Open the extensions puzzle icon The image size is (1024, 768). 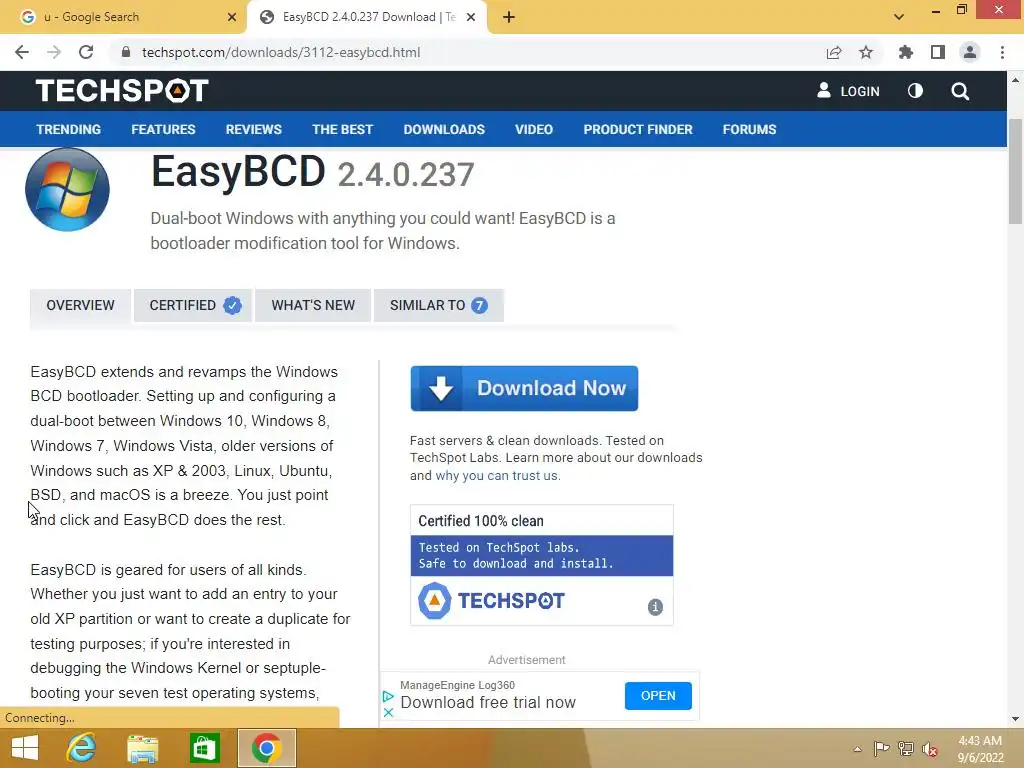tap(906, 52)
